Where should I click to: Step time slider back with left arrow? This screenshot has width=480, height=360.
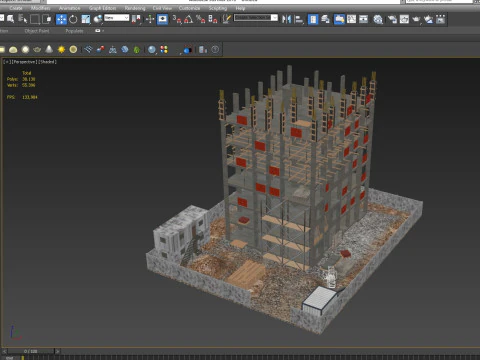coord(4,351)
